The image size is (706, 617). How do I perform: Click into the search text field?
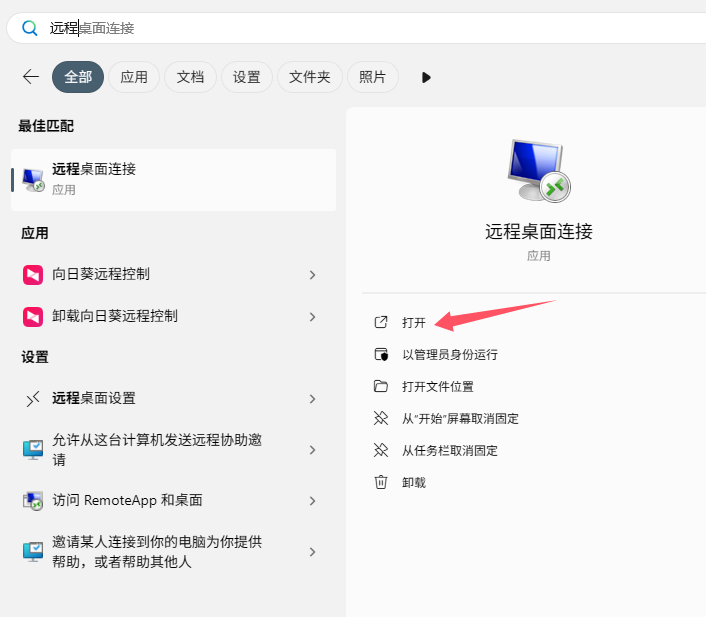pos(360,28)
